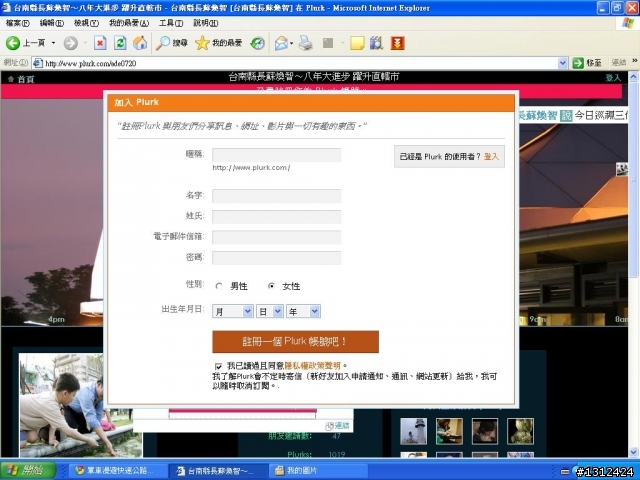Click the Internet Explorer taskbar button

click(218, 471)
